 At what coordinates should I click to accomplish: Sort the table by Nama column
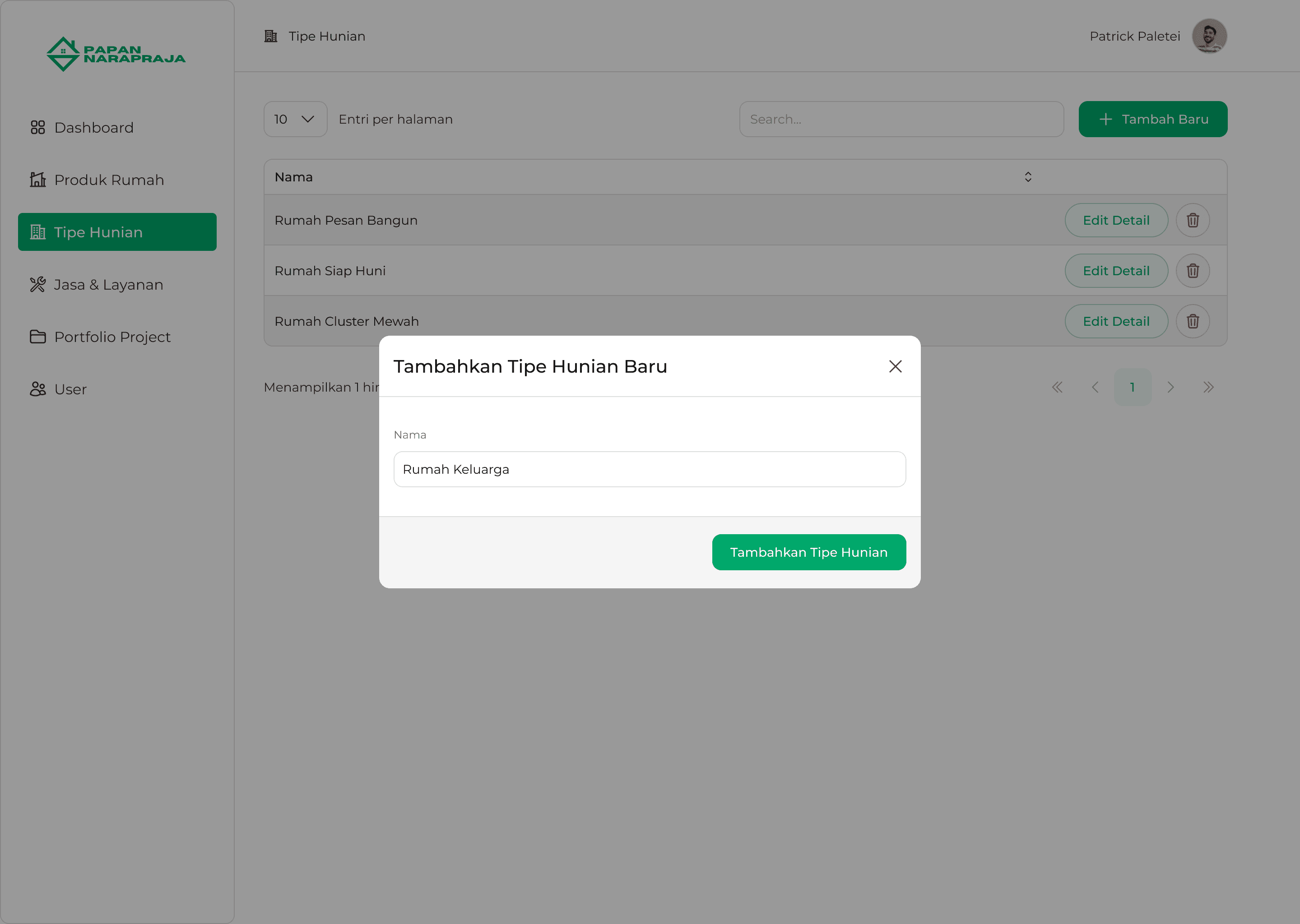1027,177
